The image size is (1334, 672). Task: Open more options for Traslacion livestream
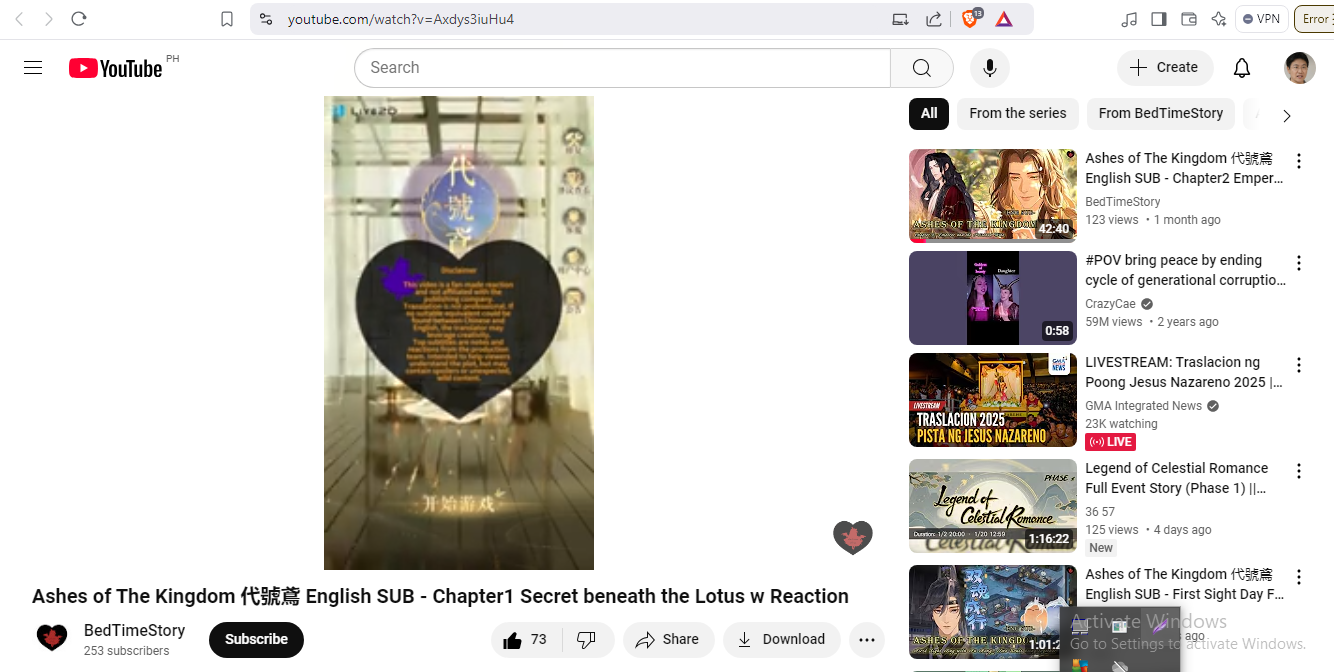(1299, 365)
